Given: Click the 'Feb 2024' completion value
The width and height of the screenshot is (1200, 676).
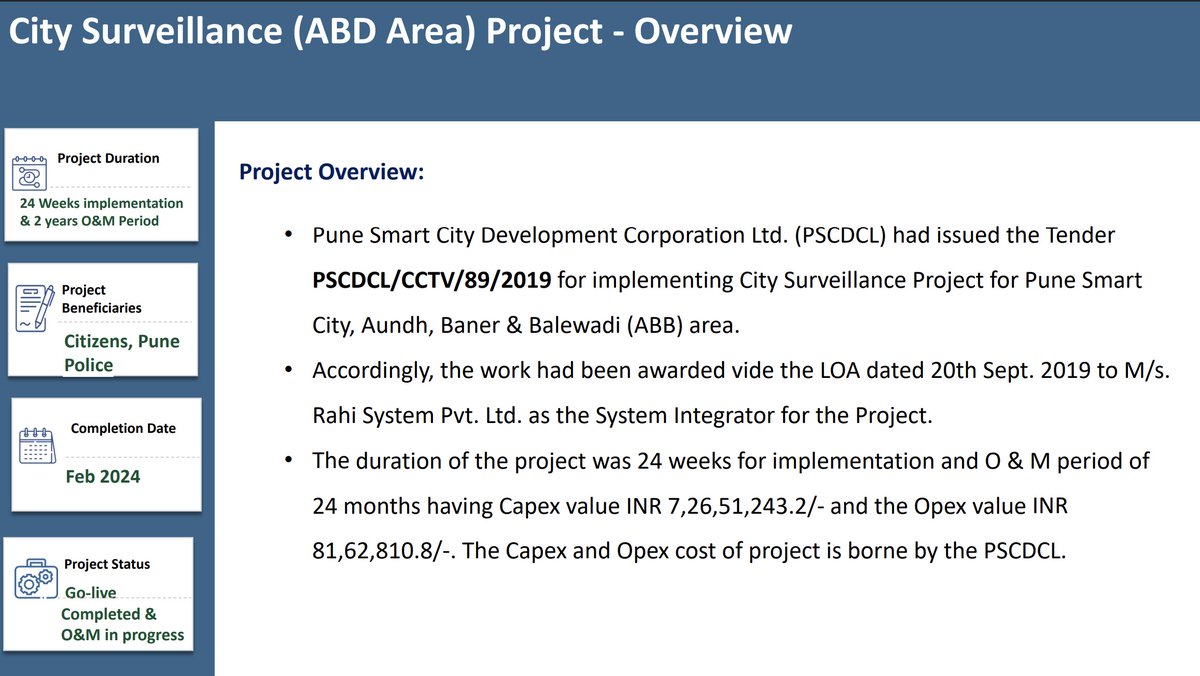Looking at the screenshot, I should point(103,477).
